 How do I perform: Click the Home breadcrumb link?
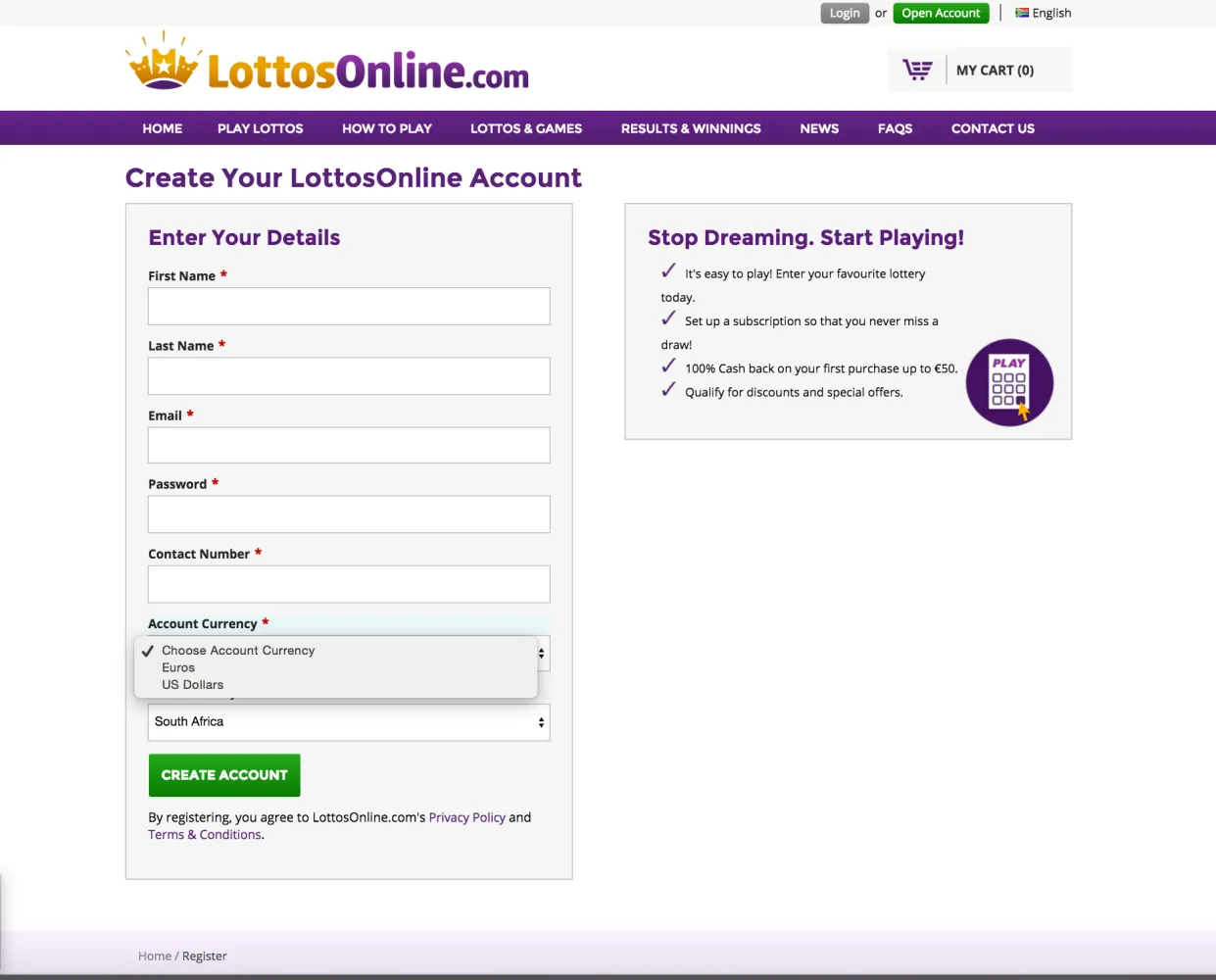[x=155, y=956]
